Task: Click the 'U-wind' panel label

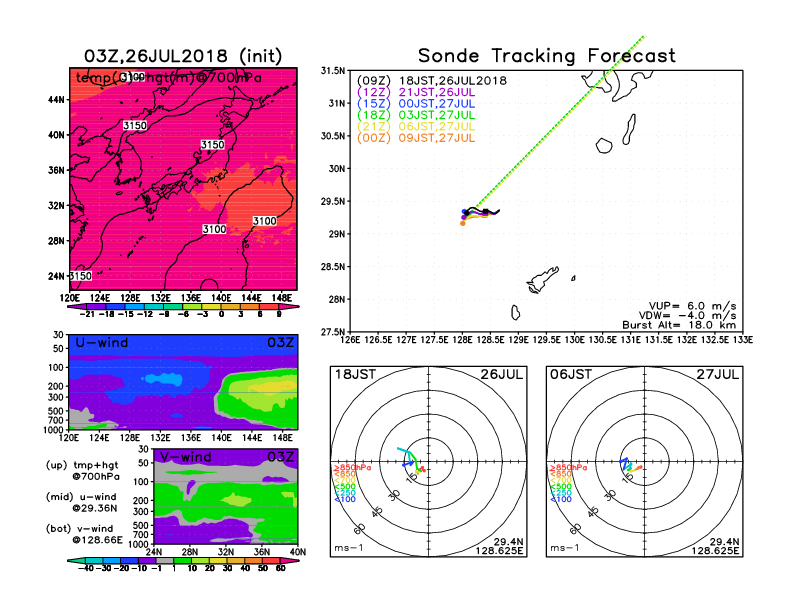Action: pos(102,343)
